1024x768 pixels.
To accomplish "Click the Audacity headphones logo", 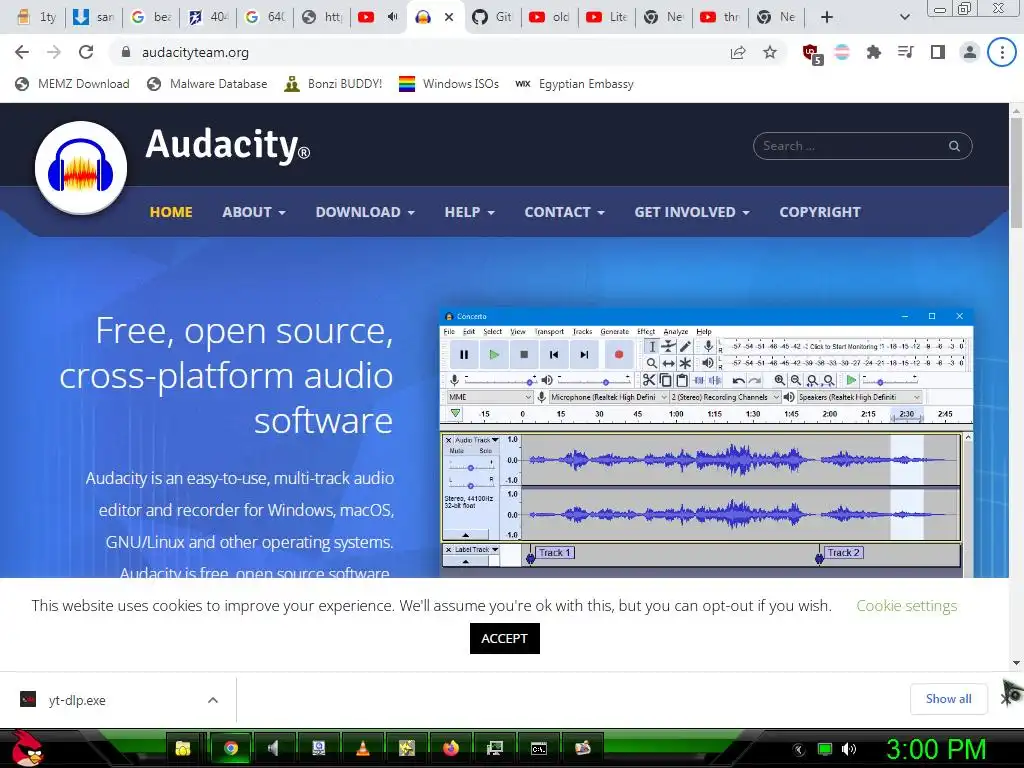I will 81,167.
